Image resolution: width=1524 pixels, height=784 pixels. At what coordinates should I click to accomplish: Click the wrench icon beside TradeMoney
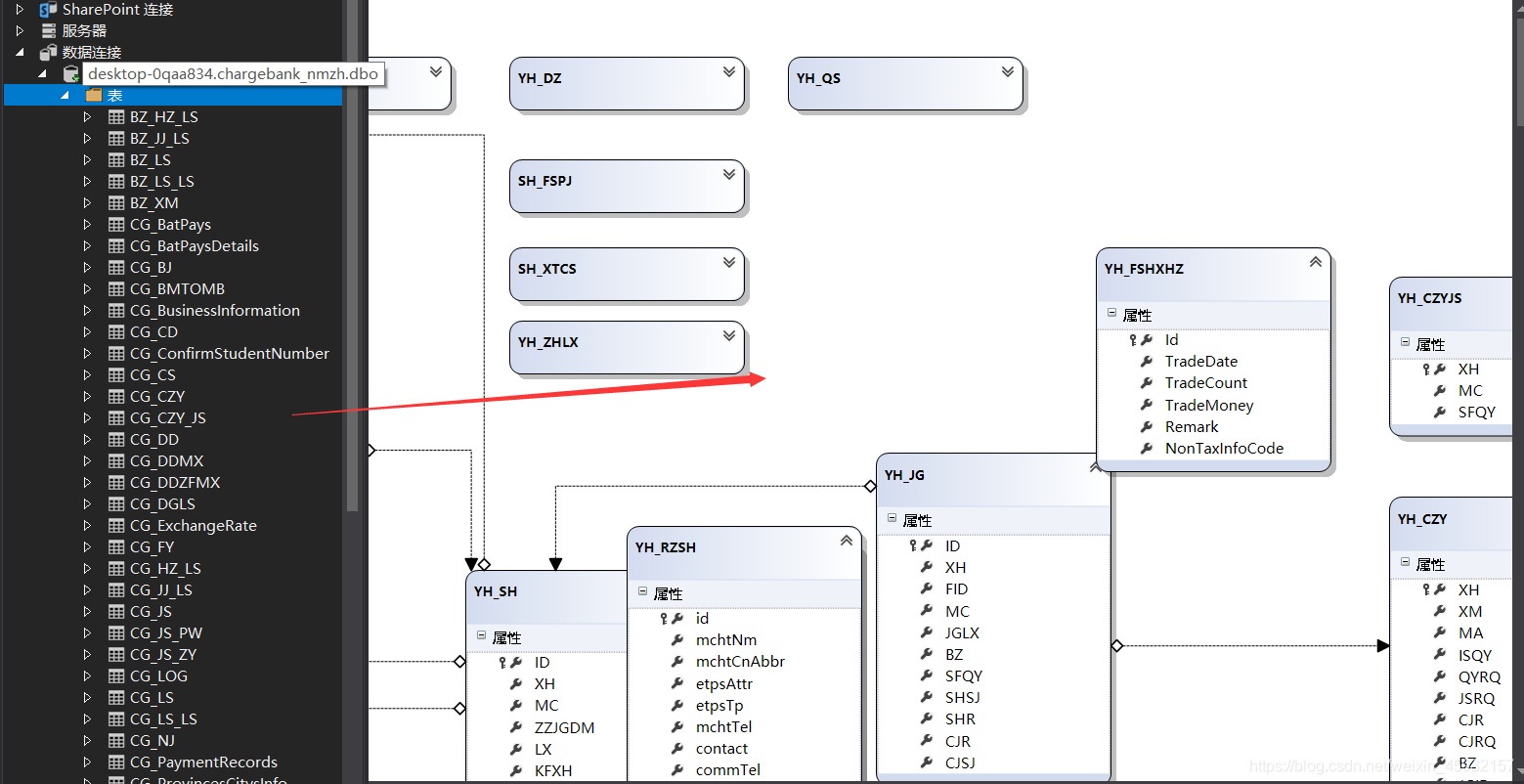tap(1147, 406)
